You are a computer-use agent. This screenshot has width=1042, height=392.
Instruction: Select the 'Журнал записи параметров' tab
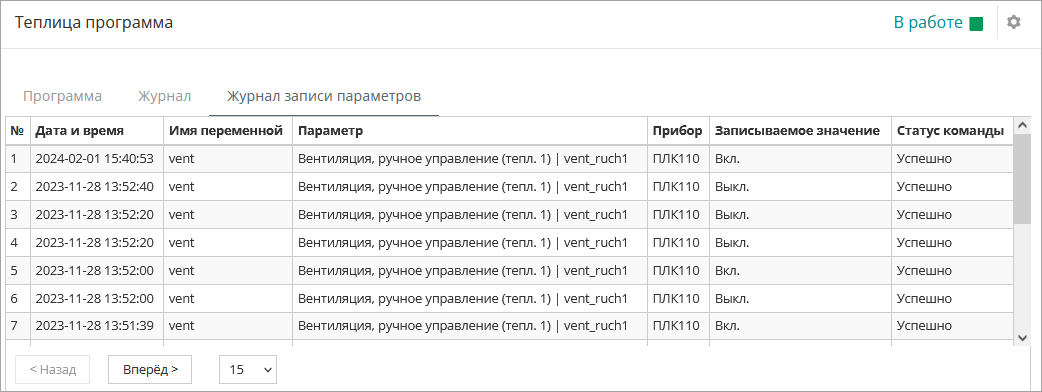pos(324,96)
